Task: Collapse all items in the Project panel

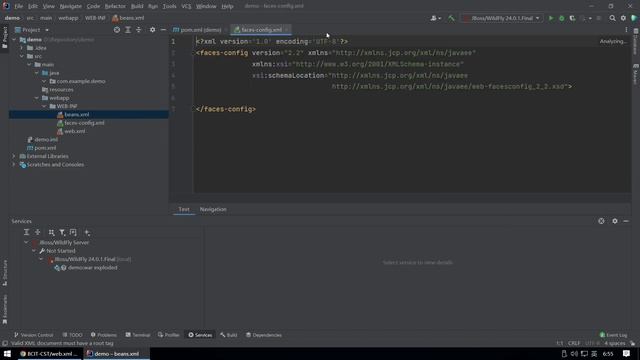Action: (x=138, y=30)
